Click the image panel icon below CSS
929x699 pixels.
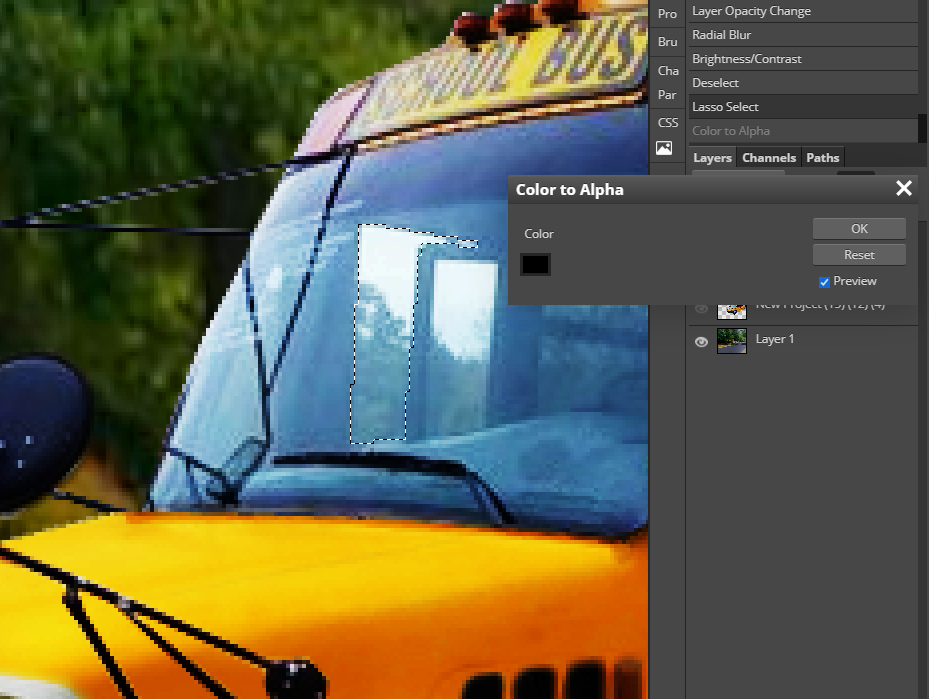click(666, 147)
